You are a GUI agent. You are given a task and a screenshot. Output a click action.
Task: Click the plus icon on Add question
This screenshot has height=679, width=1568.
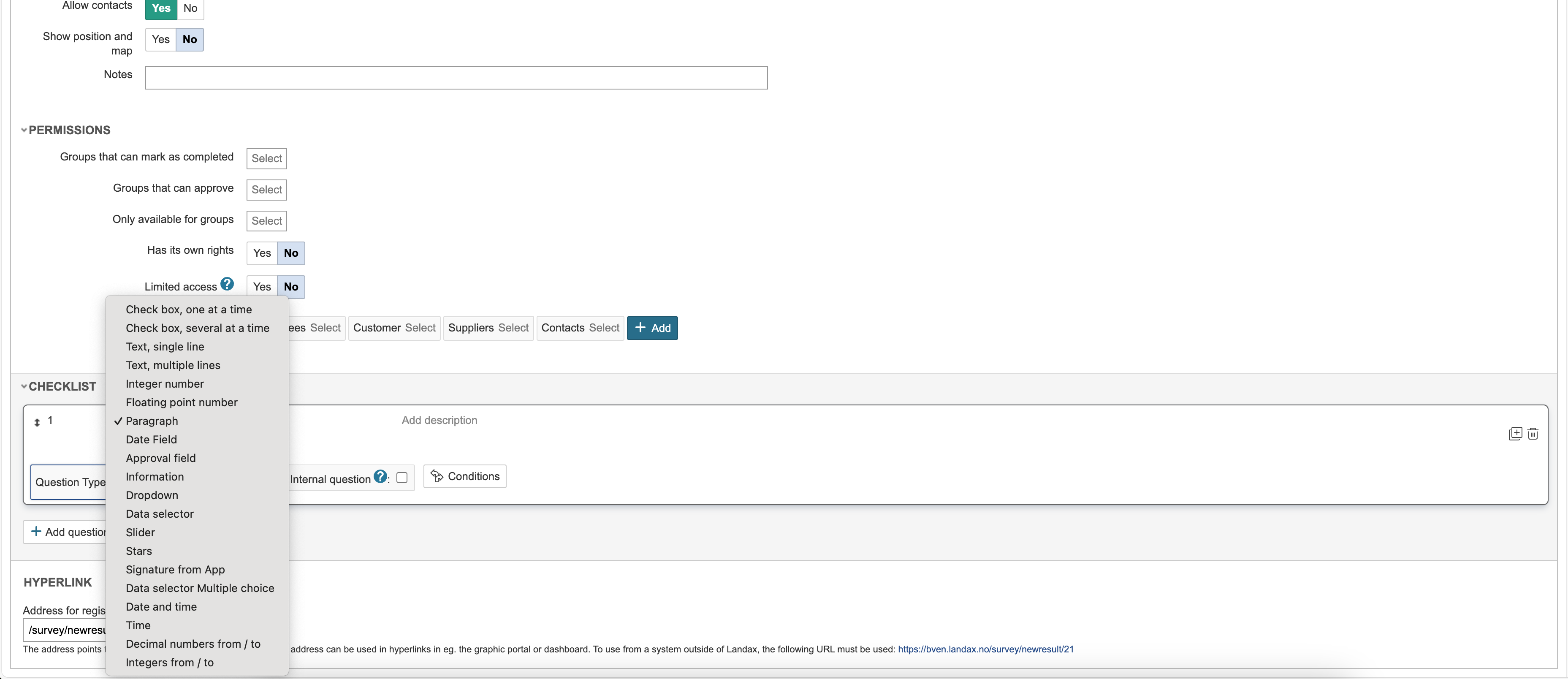36,532
